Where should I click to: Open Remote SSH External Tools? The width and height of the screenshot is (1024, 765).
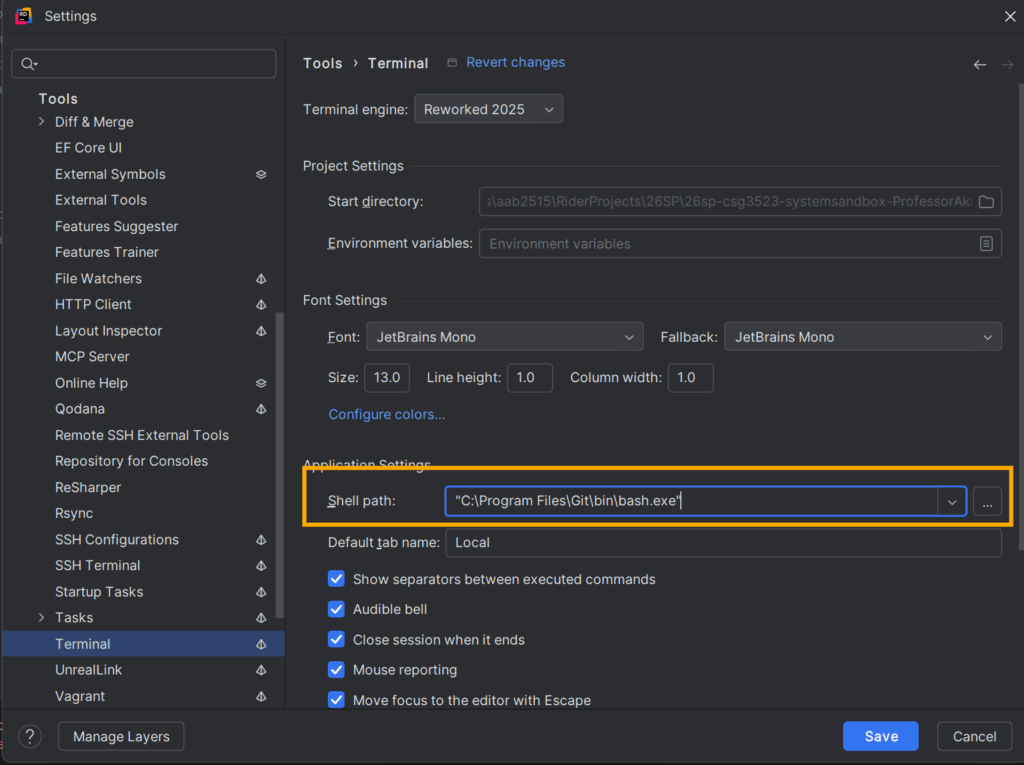(x=142, y=435)
